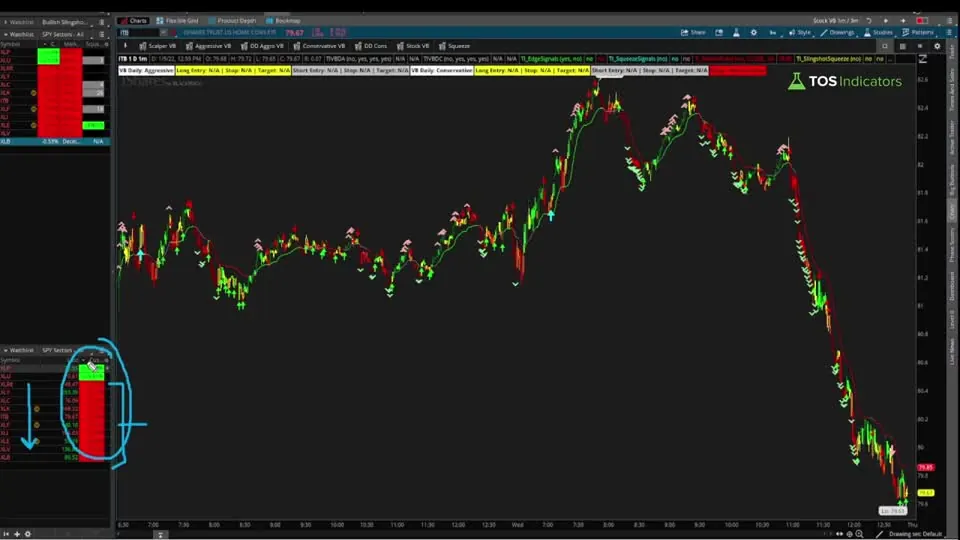The width and height of the screenshot is (960, 540).
Task: Open the chart toolbar actions menu icon
Action: click(x=948, y=32)
